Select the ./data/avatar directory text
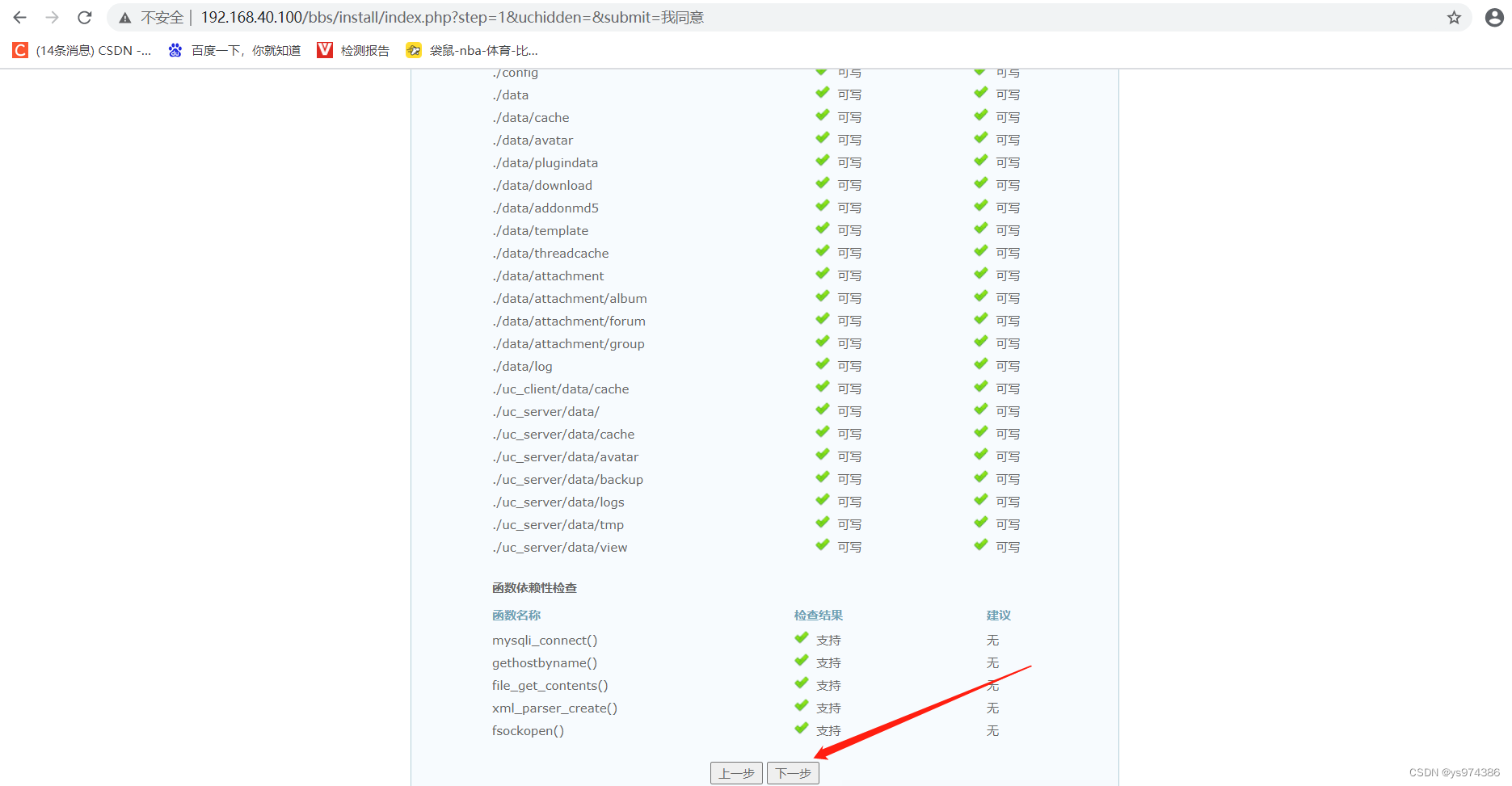The width and height of the screenshot is (1512, 786). point(533,140)
